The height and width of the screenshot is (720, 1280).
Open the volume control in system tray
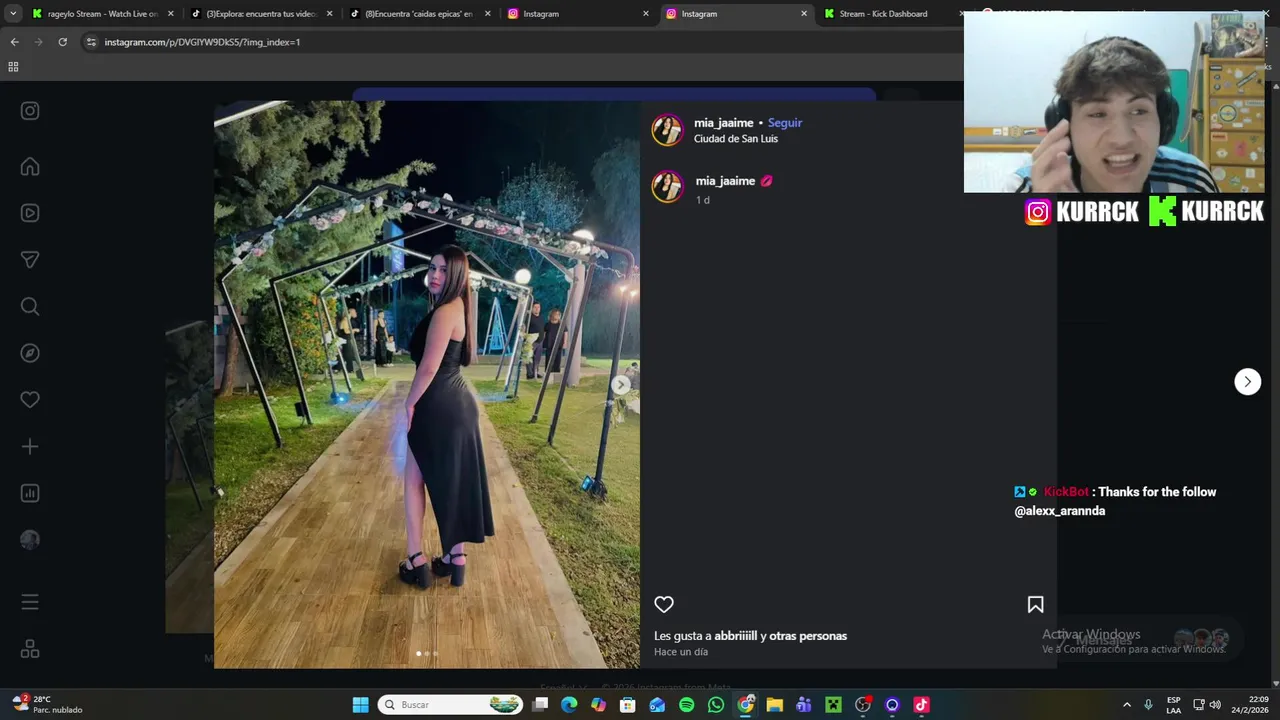coord(1215,705)
